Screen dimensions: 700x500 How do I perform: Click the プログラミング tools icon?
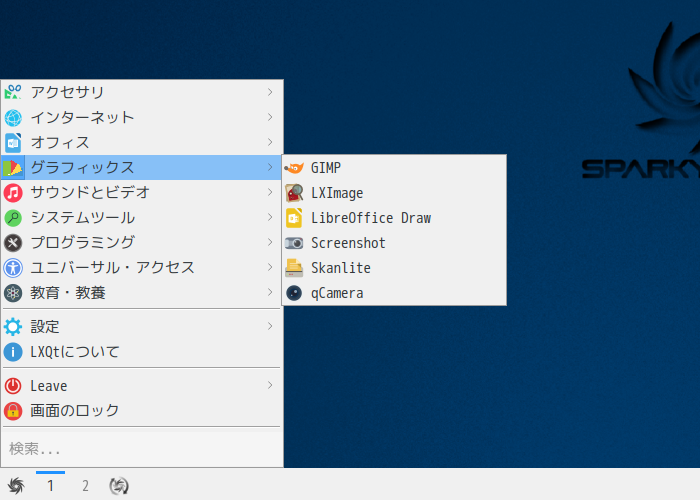(x=13, y=242)
